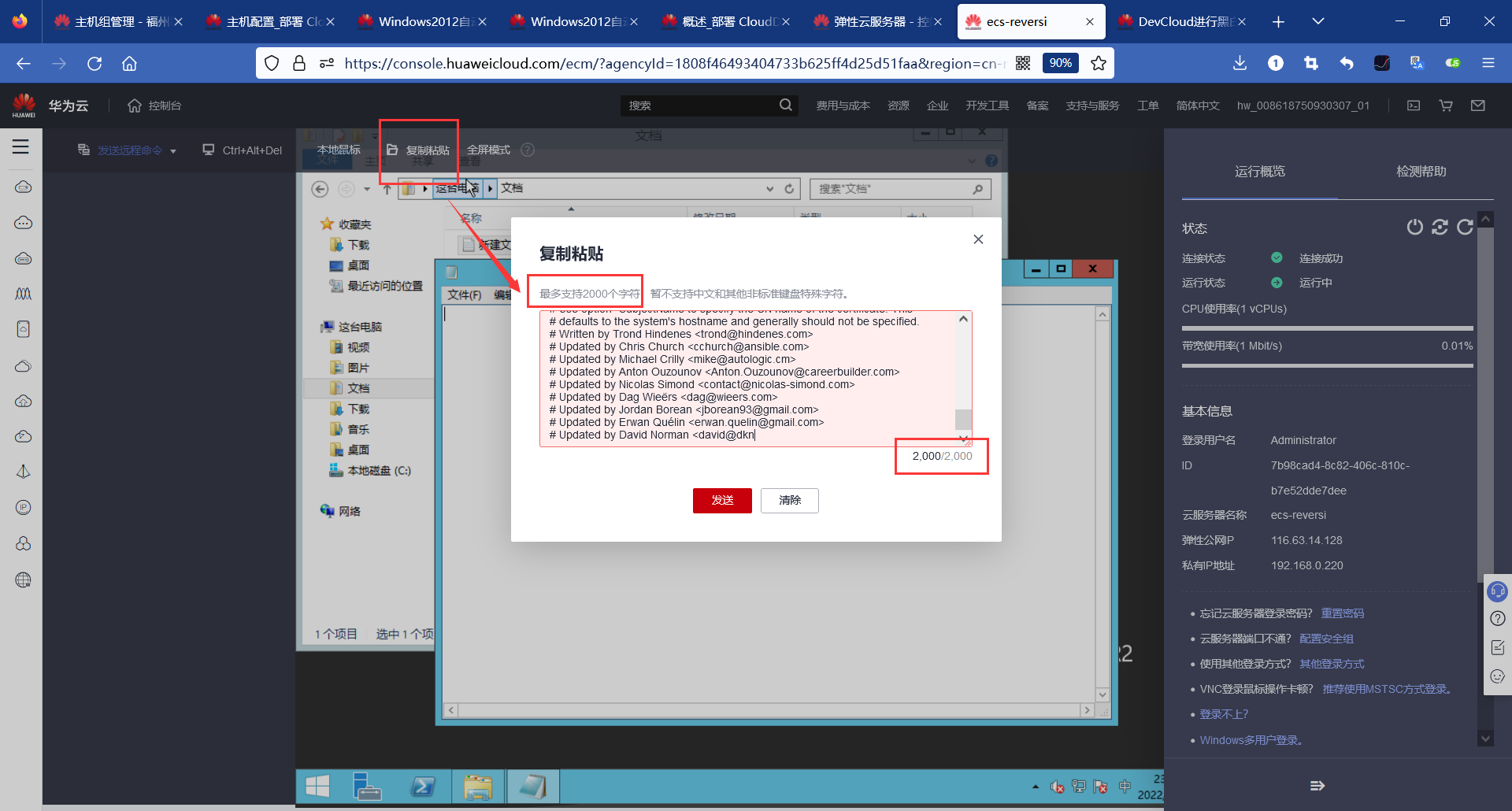Click the help icon beside 全屏模式
The width and height of the screenshot is (1512, 811).
(x=528, y=150)
